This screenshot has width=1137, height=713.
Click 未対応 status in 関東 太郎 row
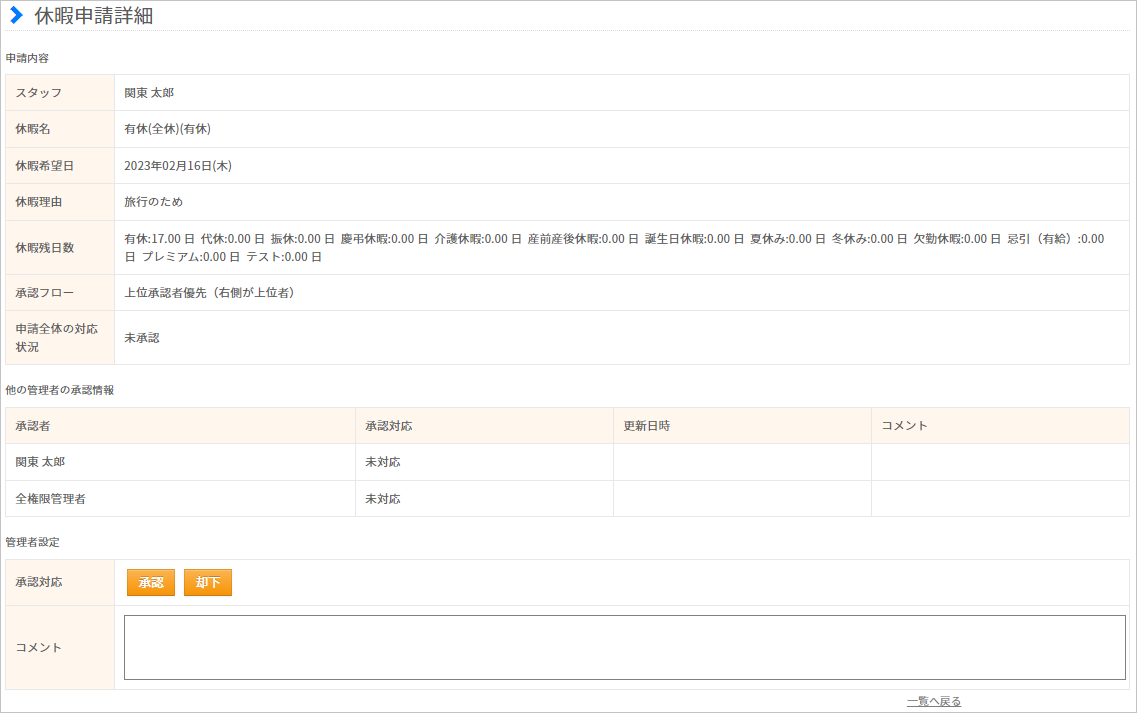[x=383, y=462]
